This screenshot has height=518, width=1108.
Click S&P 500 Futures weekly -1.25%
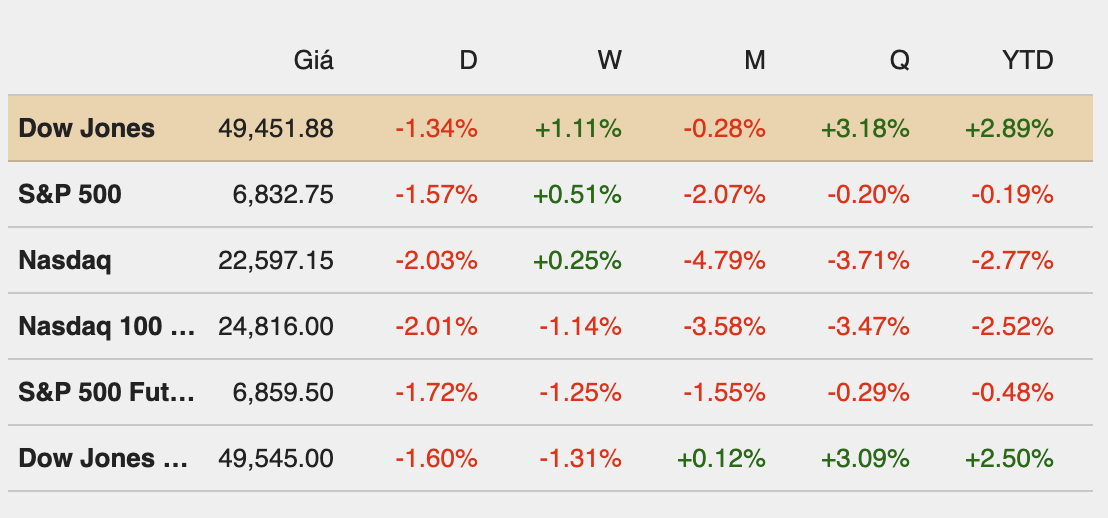tap(580, 392)
